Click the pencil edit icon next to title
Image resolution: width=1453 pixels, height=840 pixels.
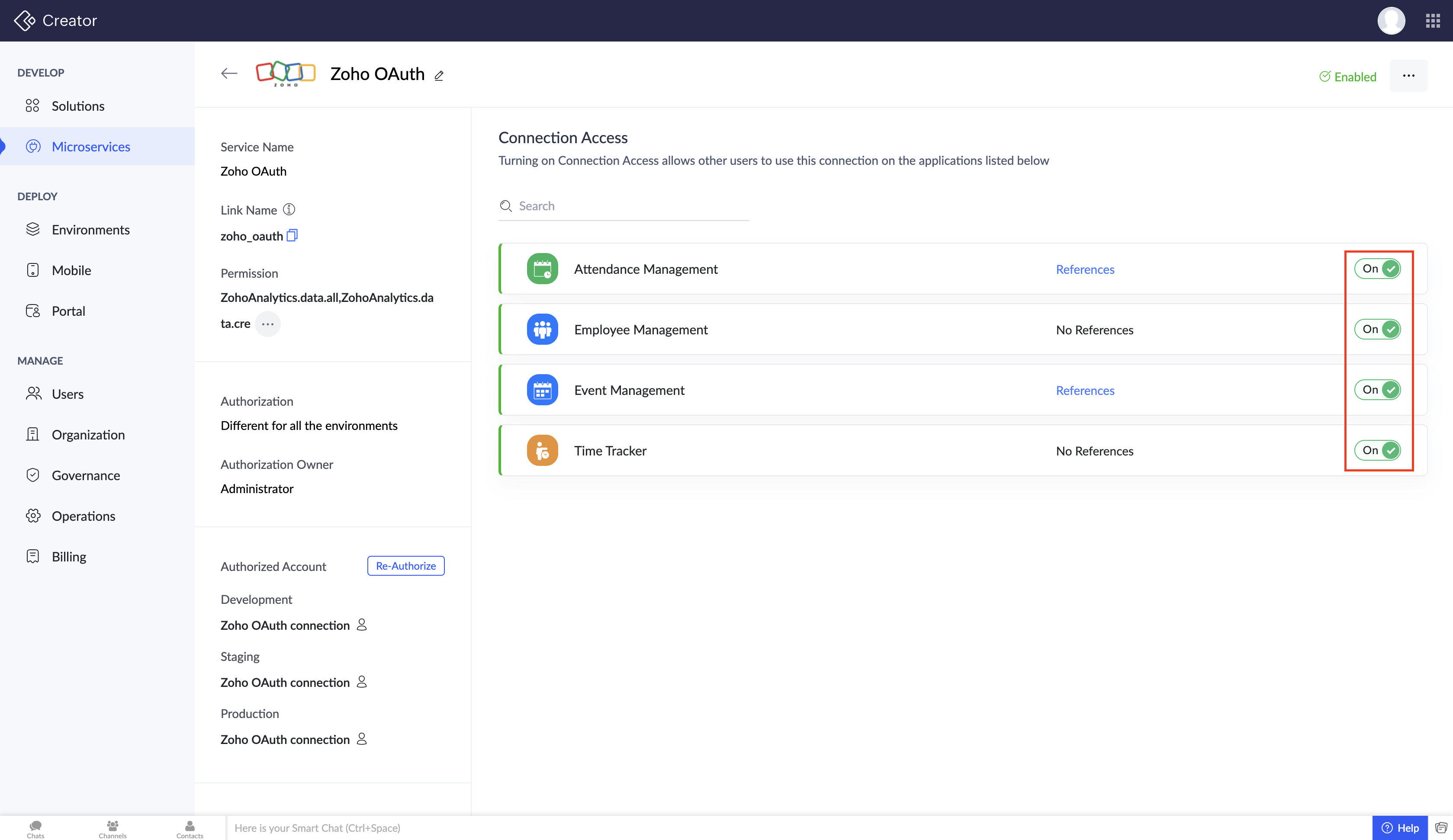point(439,76)
